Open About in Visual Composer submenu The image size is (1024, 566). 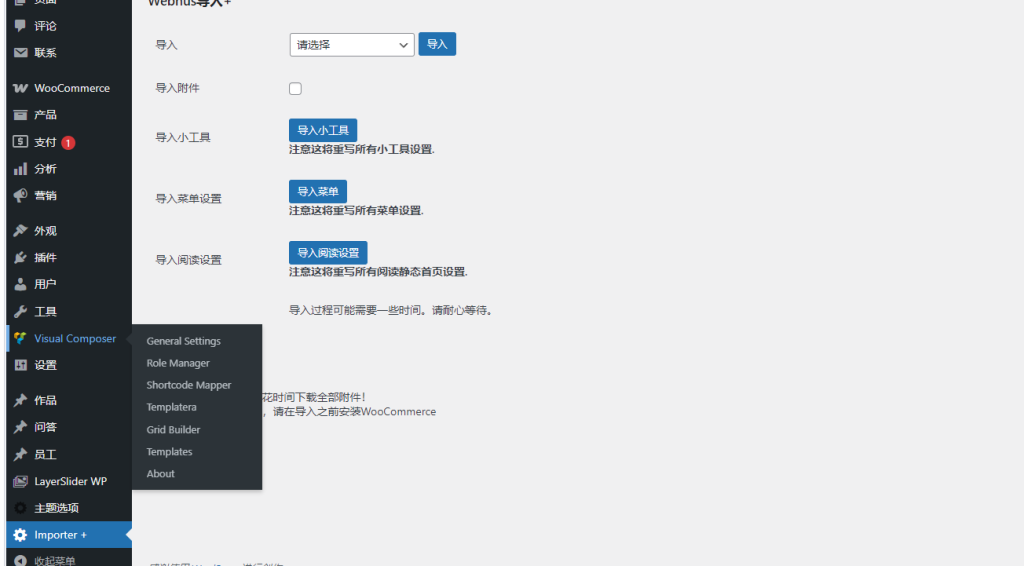pyautogui.click(x=160, y=474)
